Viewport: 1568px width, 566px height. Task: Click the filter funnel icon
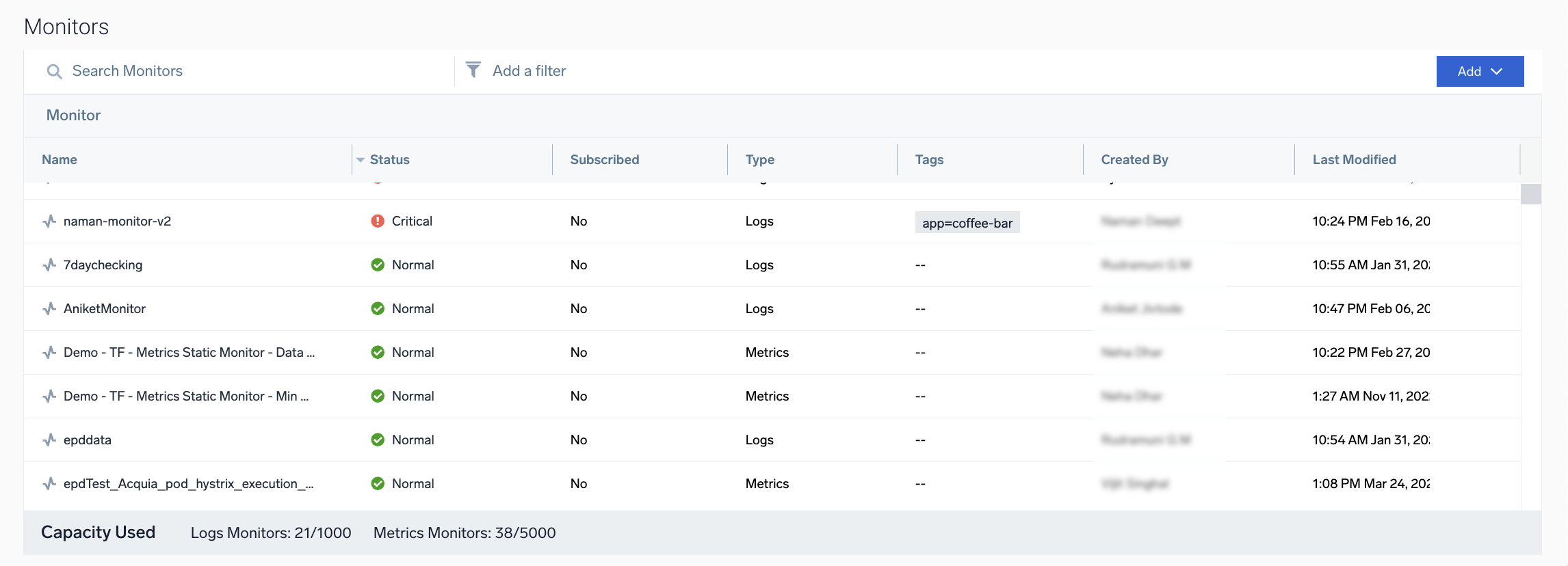(473, 70)
